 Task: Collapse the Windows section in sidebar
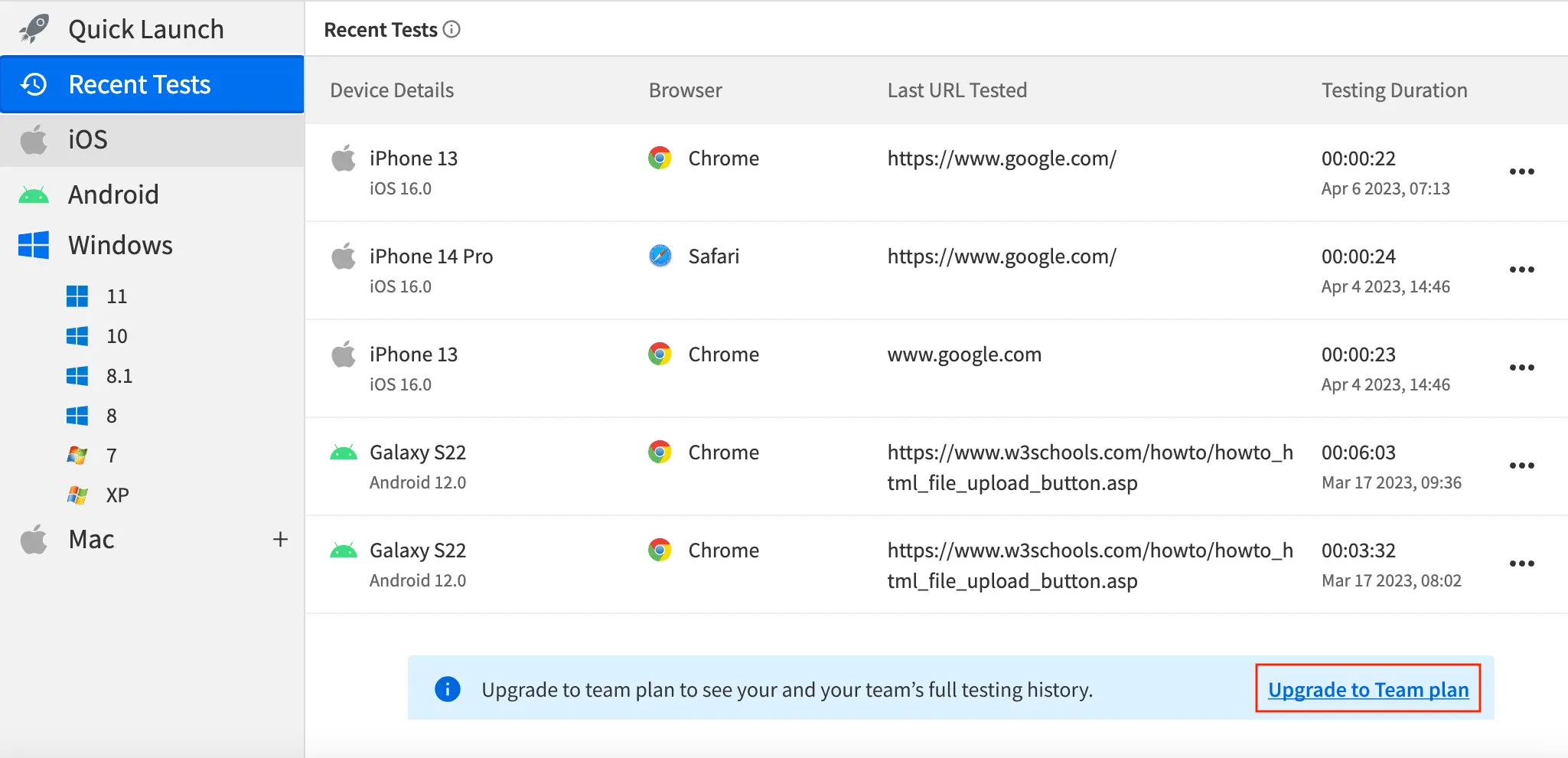[x=120, y=246]
